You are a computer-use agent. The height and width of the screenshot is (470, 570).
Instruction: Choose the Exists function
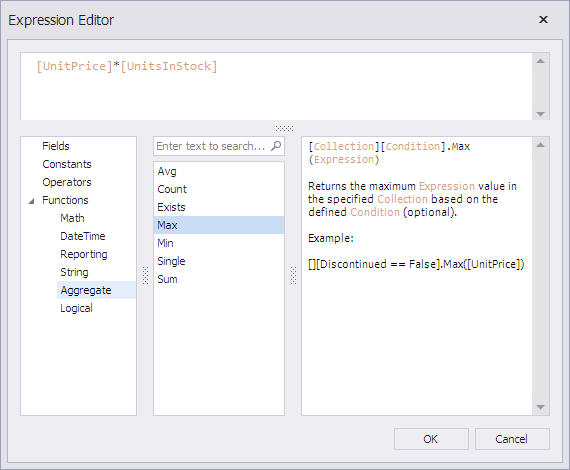[219, 207]
